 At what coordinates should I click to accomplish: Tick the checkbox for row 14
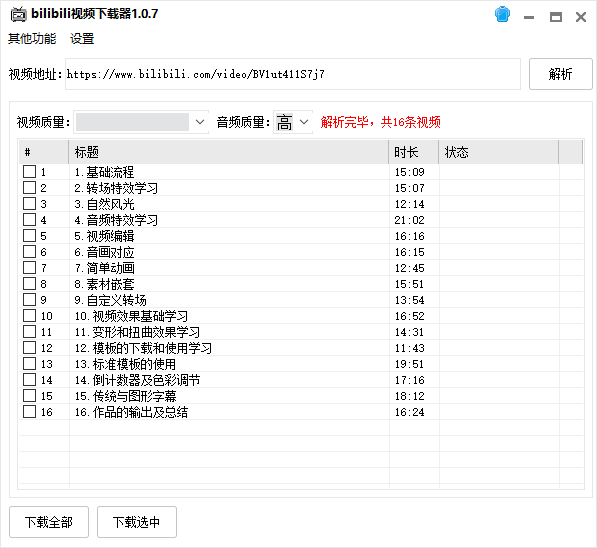pyautogui.click(x=29, y=380)
